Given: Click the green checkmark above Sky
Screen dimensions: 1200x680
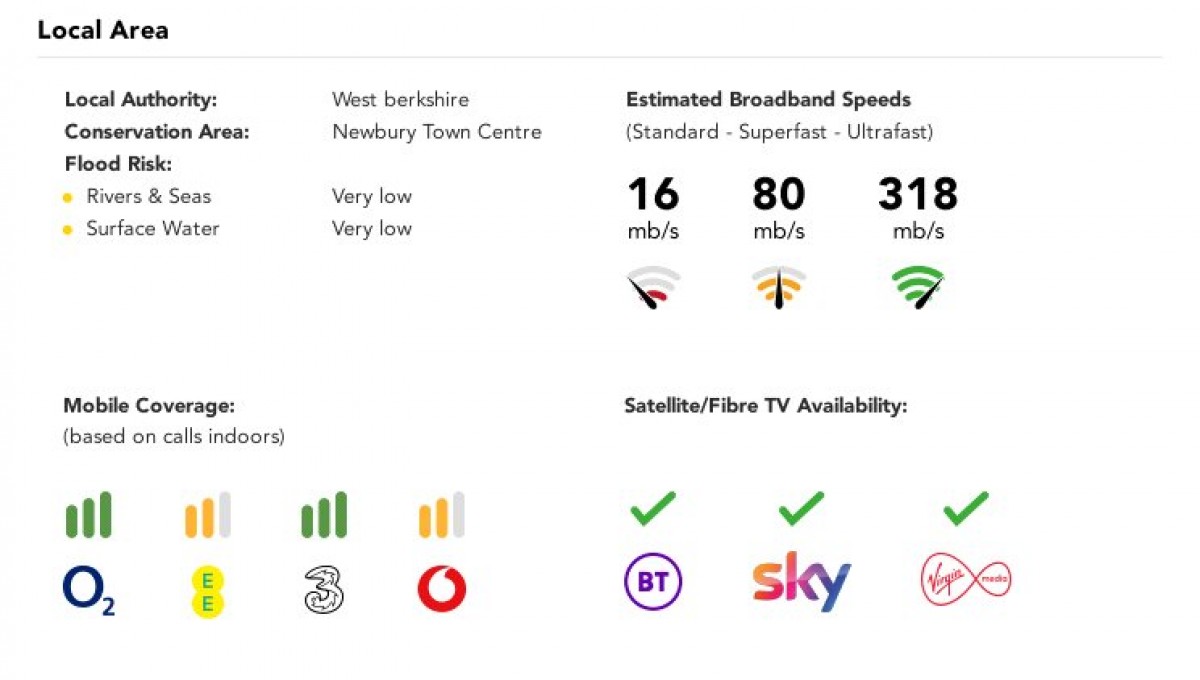Looking at the screenshot, I should tap(801, 508).
